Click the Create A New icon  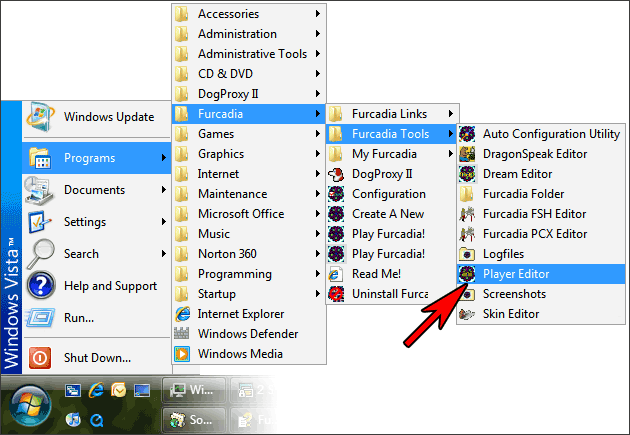(336, 214)
